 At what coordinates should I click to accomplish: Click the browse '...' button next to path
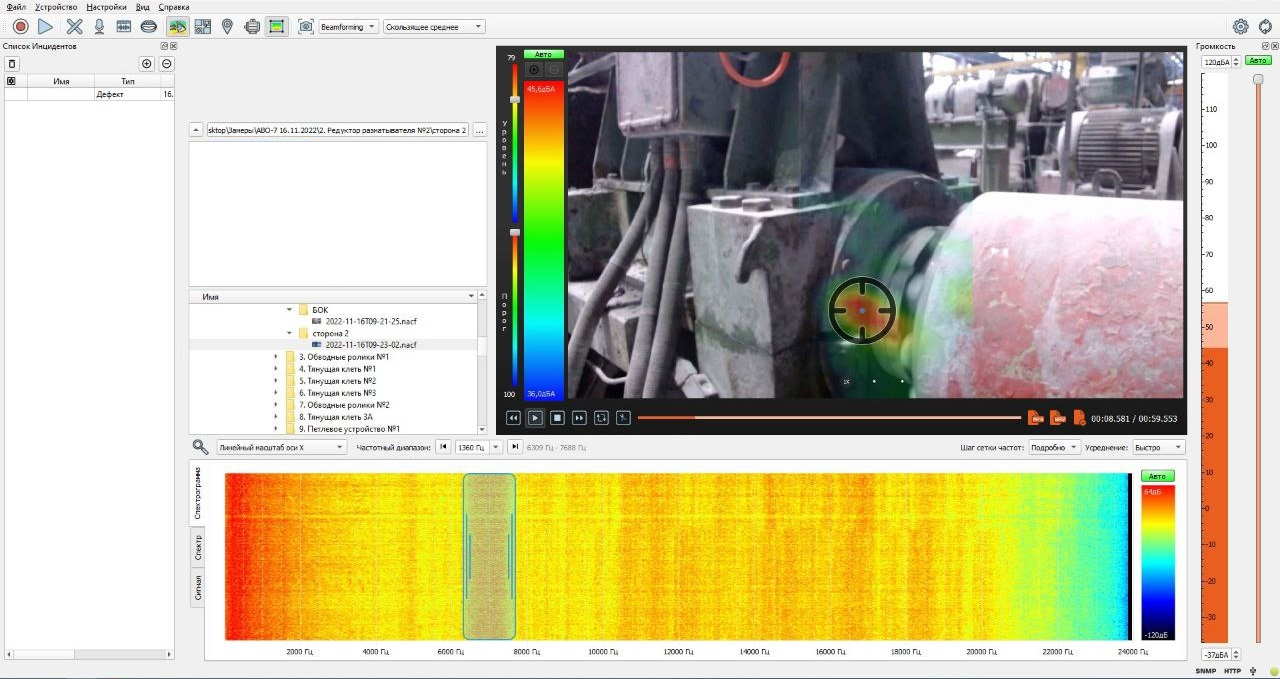click(480, 130)
